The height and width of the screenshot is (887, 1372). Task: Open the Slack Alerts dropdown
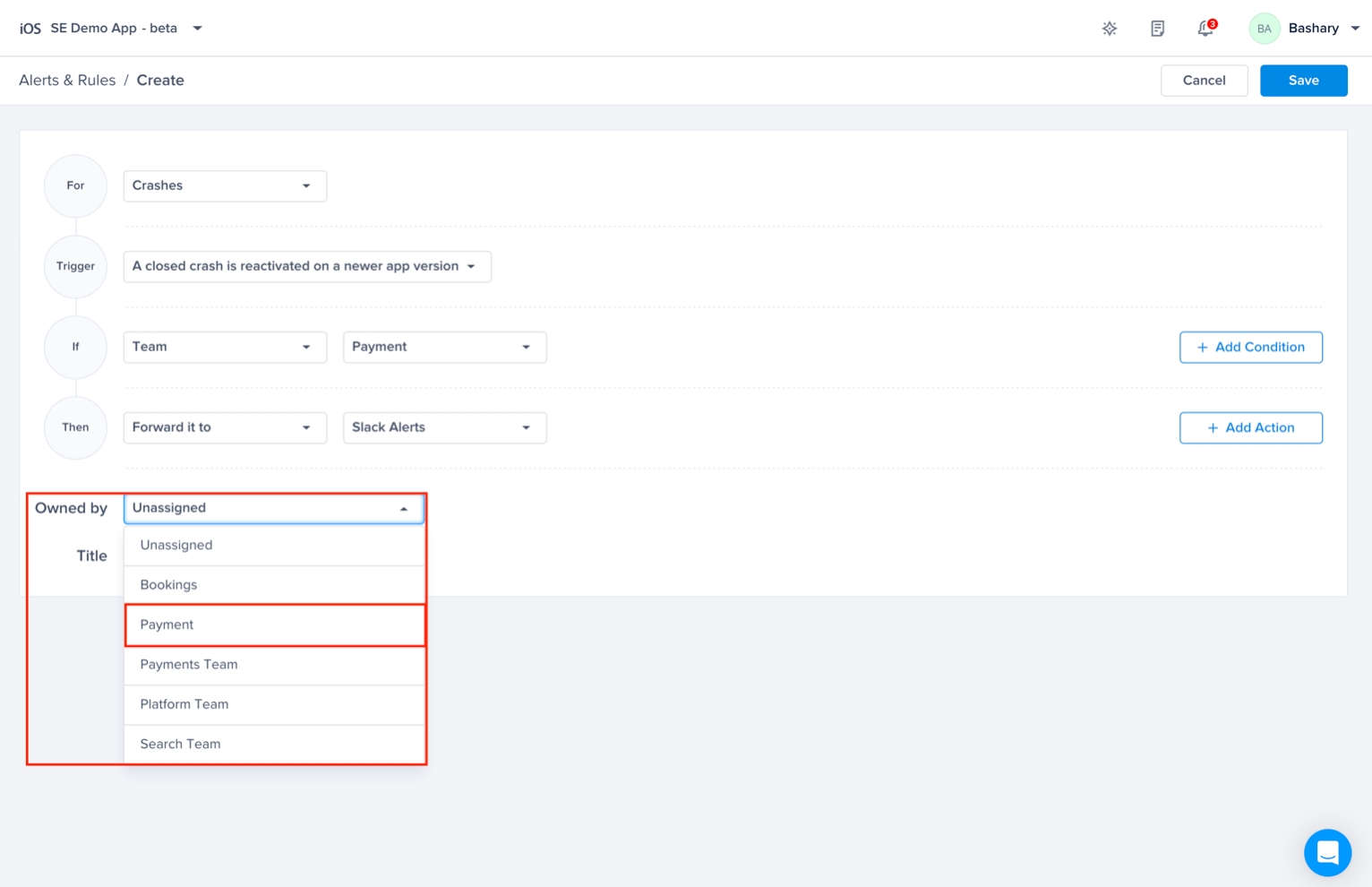pyautogui.click(x=444, y=427)
